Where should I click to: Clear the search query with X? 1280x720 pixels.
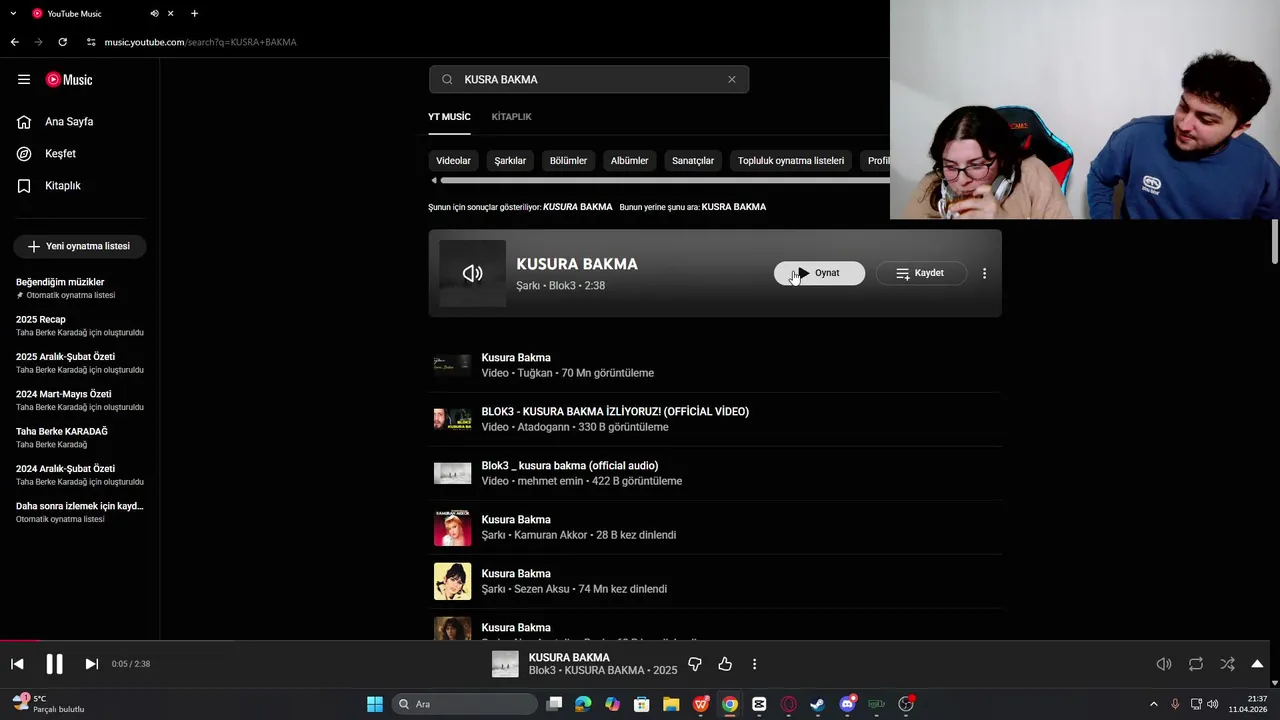tap(732, 80)
